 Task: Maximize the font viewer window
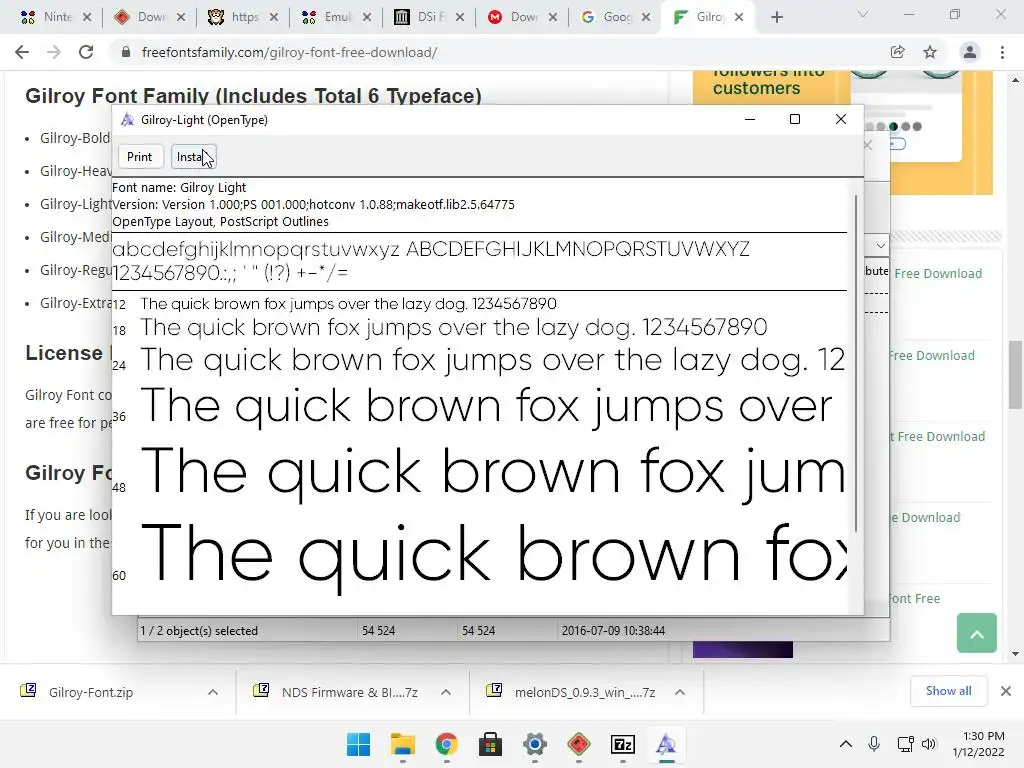coord(795,119)
